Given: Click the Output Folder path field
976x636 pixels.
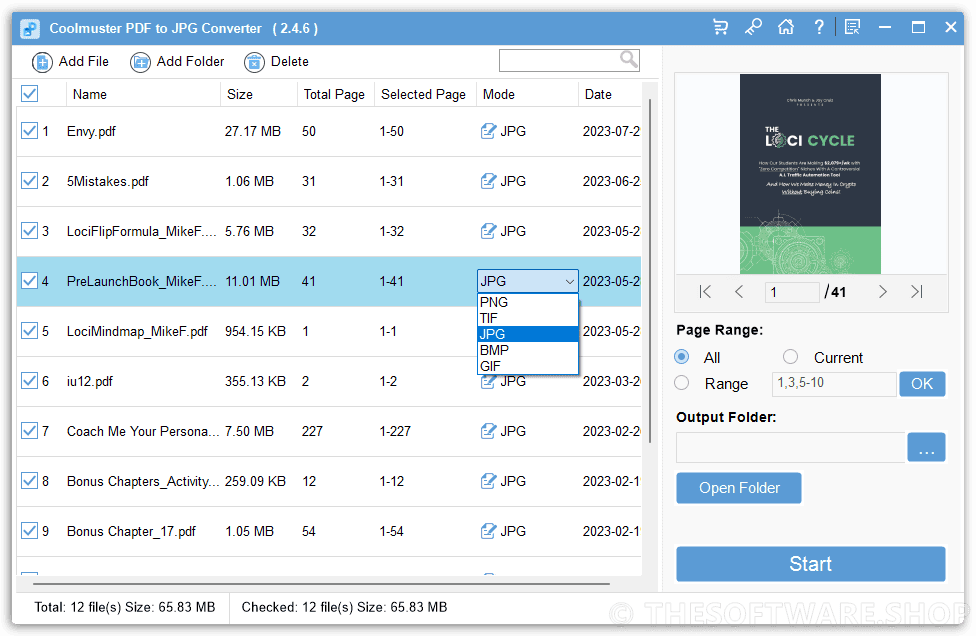Looking at the screenshot, I should pos(791,447).
